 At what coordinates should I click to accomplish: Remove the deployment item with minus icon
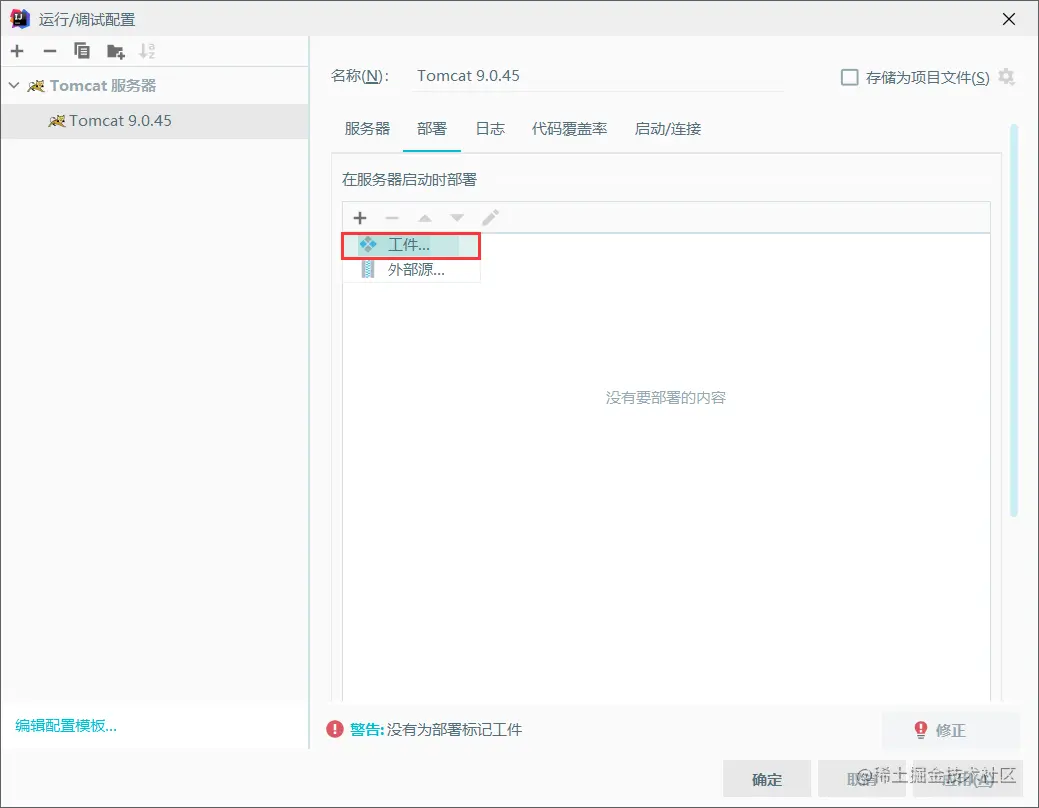click(392, 218)
